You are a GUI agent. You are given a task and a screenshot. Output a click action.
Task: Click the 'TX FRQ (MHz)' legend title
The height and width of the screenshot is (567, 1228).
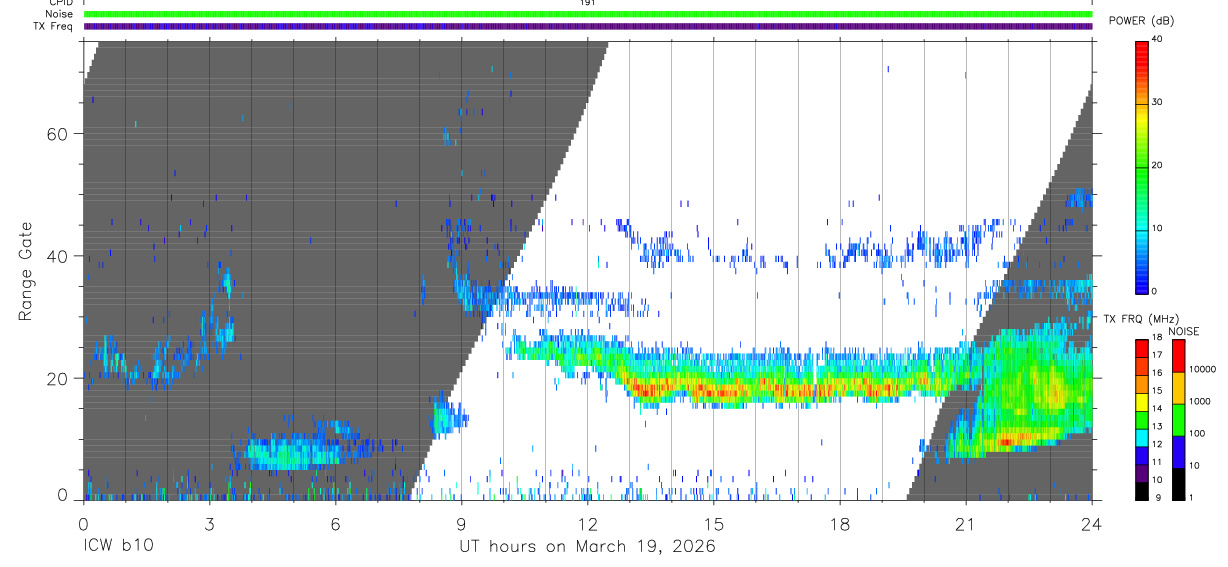pos(1141,319)
